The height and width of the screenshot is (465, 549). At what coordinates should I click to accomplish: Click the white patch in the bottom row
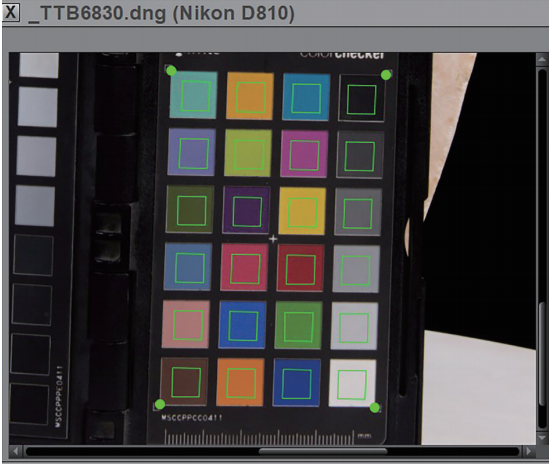(352, 383)
